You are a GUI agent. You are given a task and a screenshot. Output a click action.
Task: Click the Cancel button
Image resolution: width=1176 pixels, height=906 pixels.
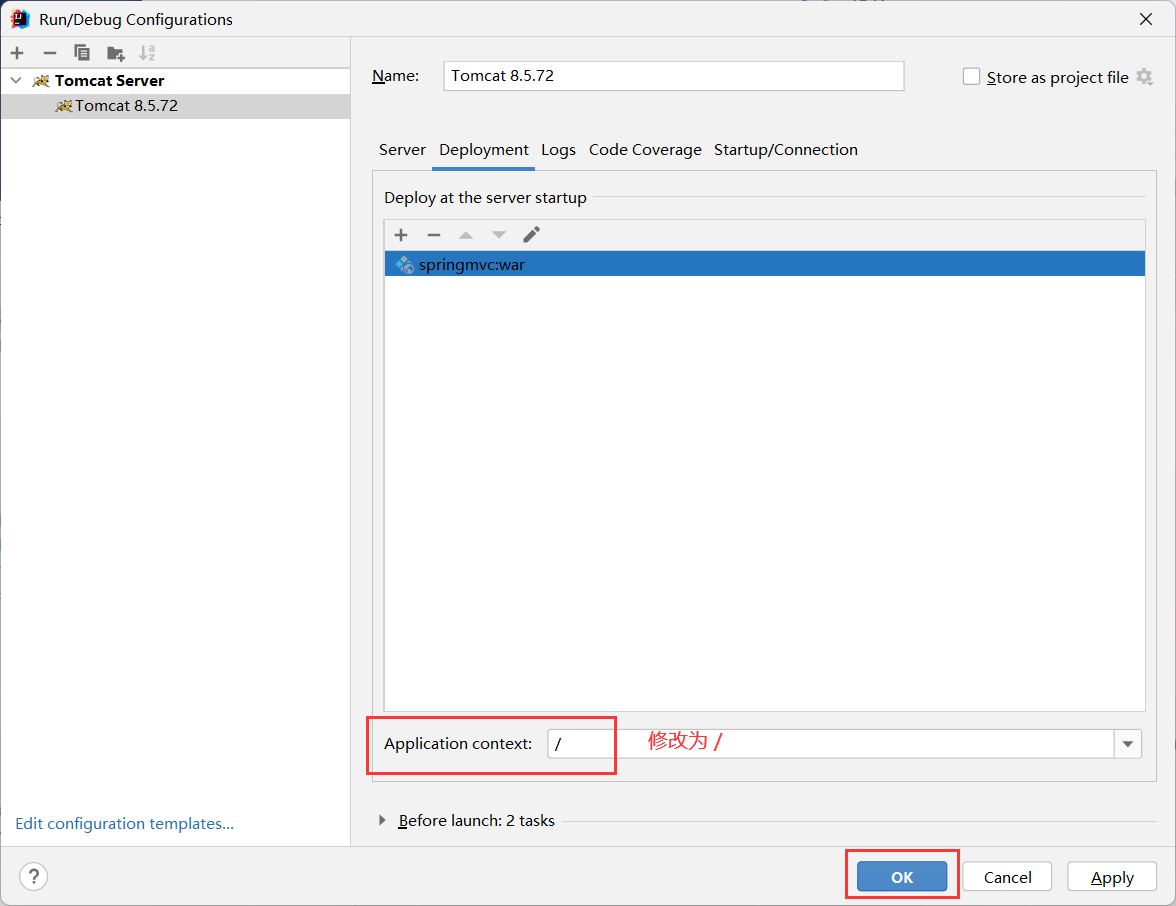(1007, 876)
